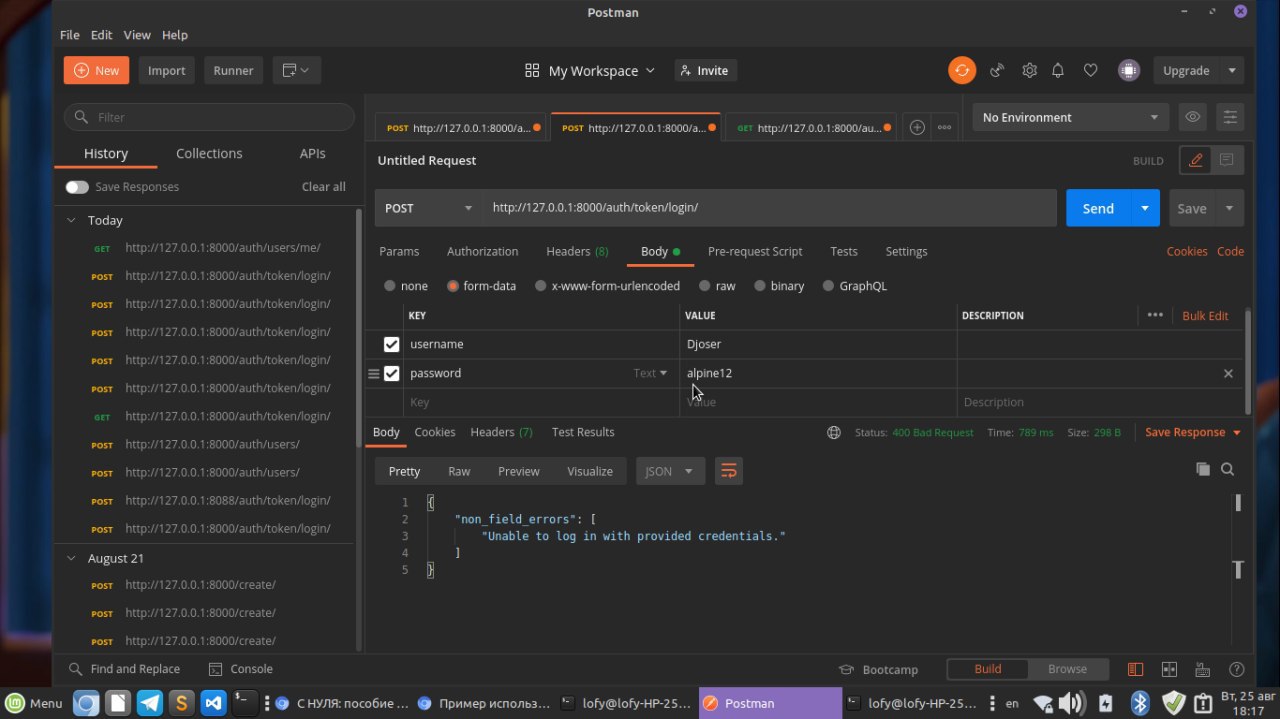
Task: Toggle the wrap lines icon in response
Action: 729,471
